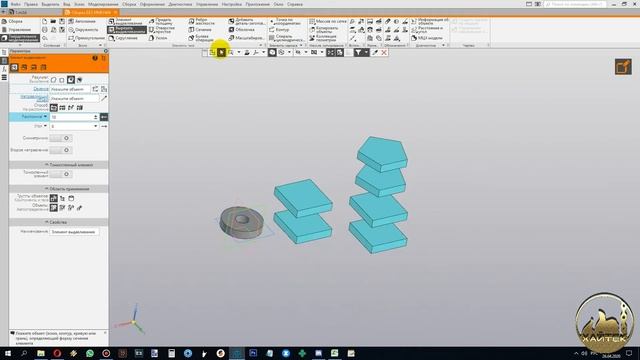Open МЦХ модели tool

click(x=427, y=38)
